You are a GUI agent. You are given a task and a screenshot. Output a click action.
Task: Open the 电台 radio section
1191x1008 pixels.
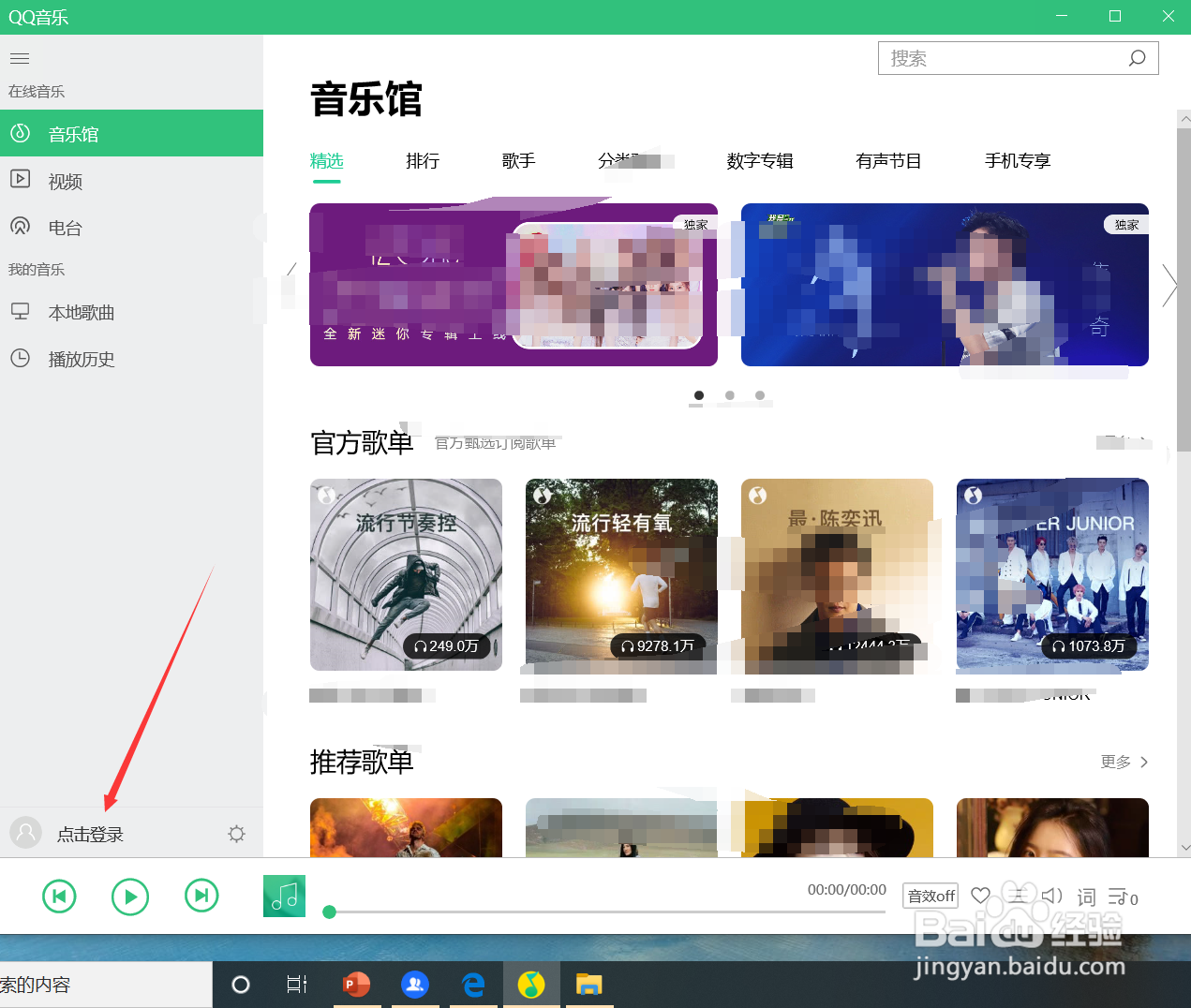click(x=131, y=228)
